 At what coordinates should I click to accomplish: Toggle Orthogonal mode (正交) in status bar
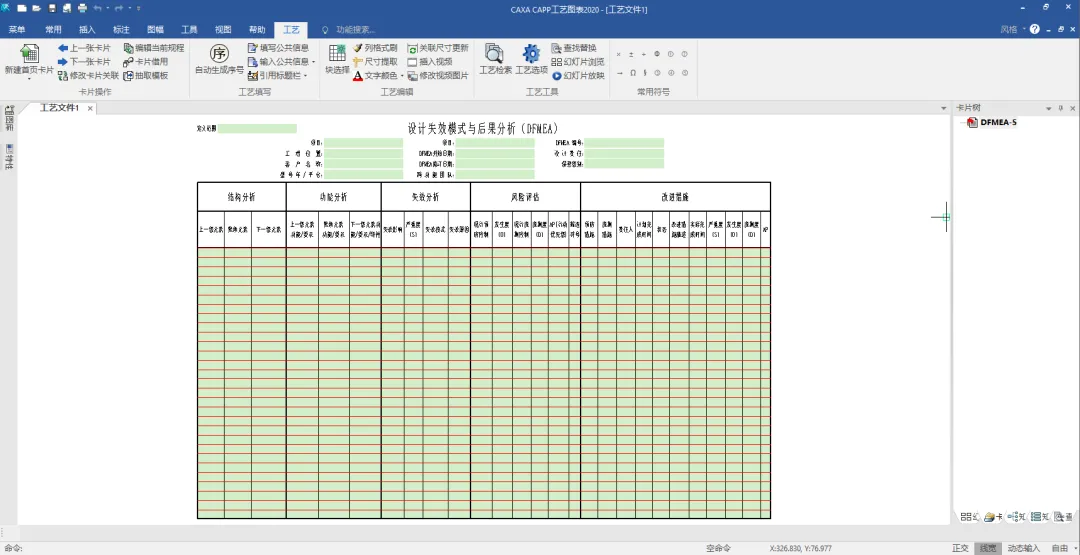point(960,549)
